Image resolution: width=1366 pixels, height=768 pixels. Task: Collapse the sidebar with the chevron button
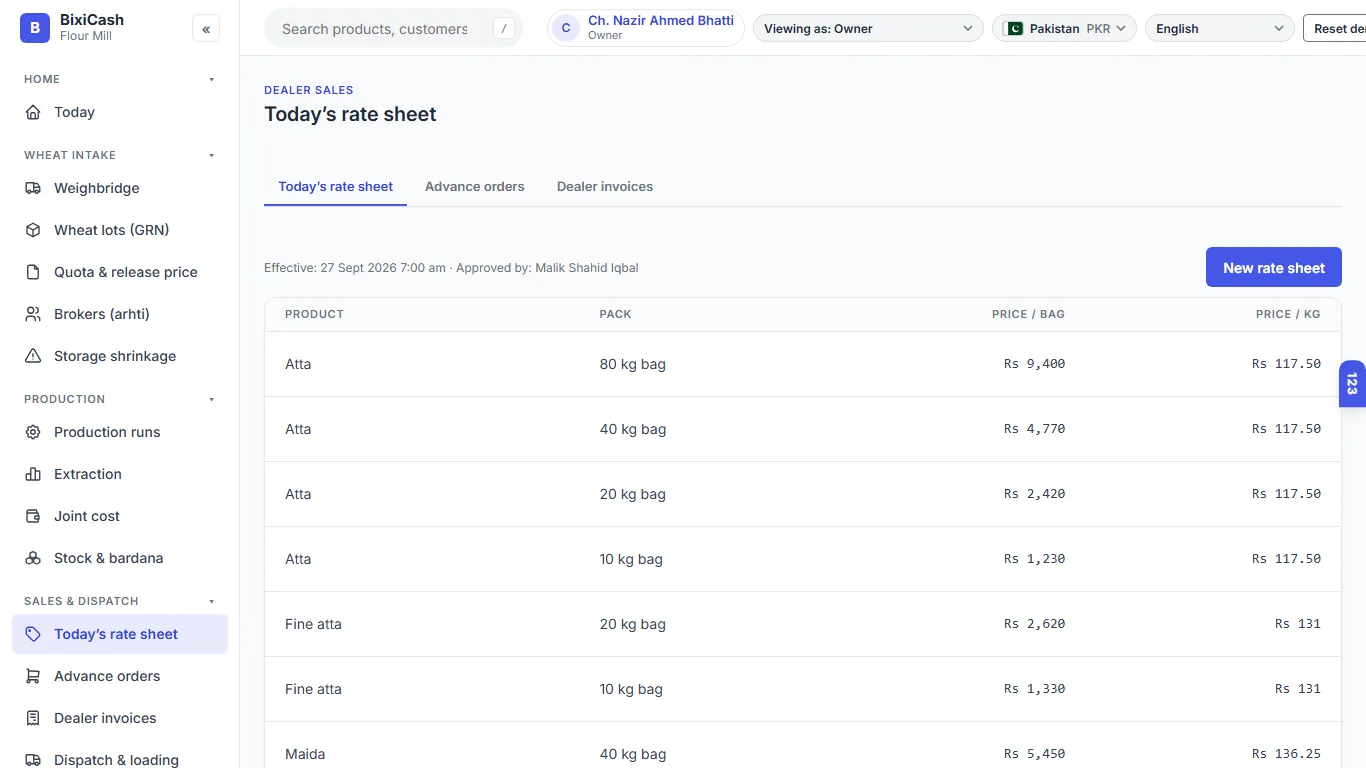click(x=206, y=29)
